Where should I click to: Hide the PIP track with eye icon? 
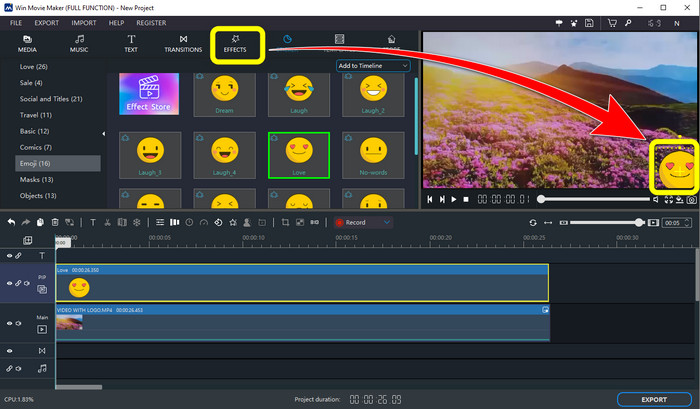pos(10,284)
